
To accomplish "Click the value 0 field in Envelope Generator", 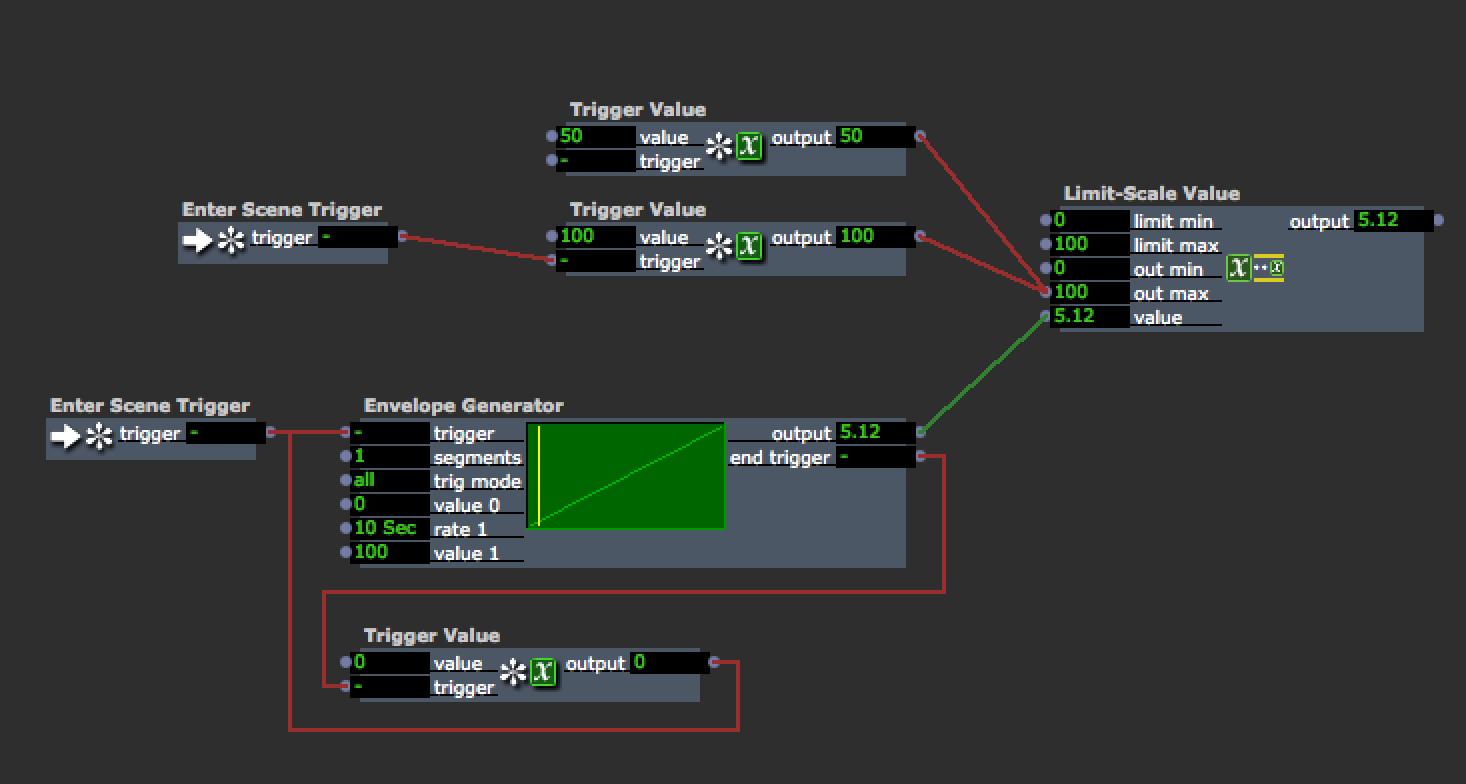I will (390, 504).
